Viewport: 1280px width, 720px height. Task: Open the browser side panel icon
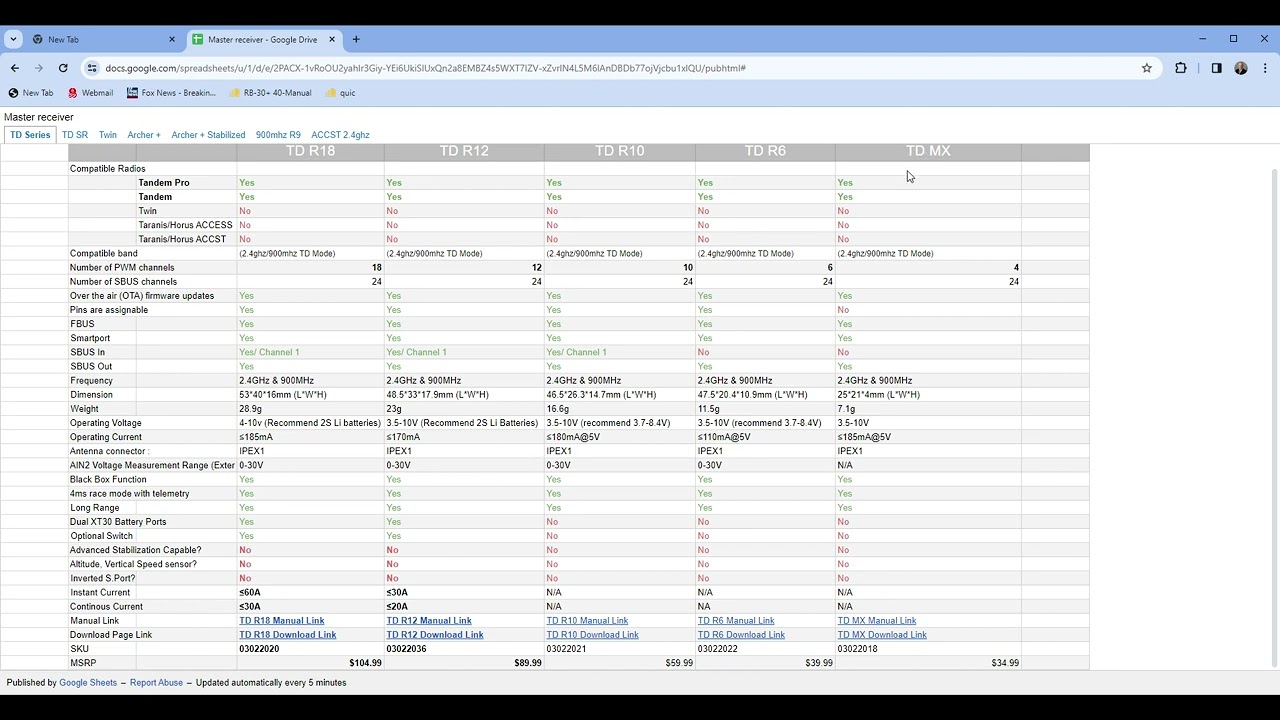point(1216,68)
